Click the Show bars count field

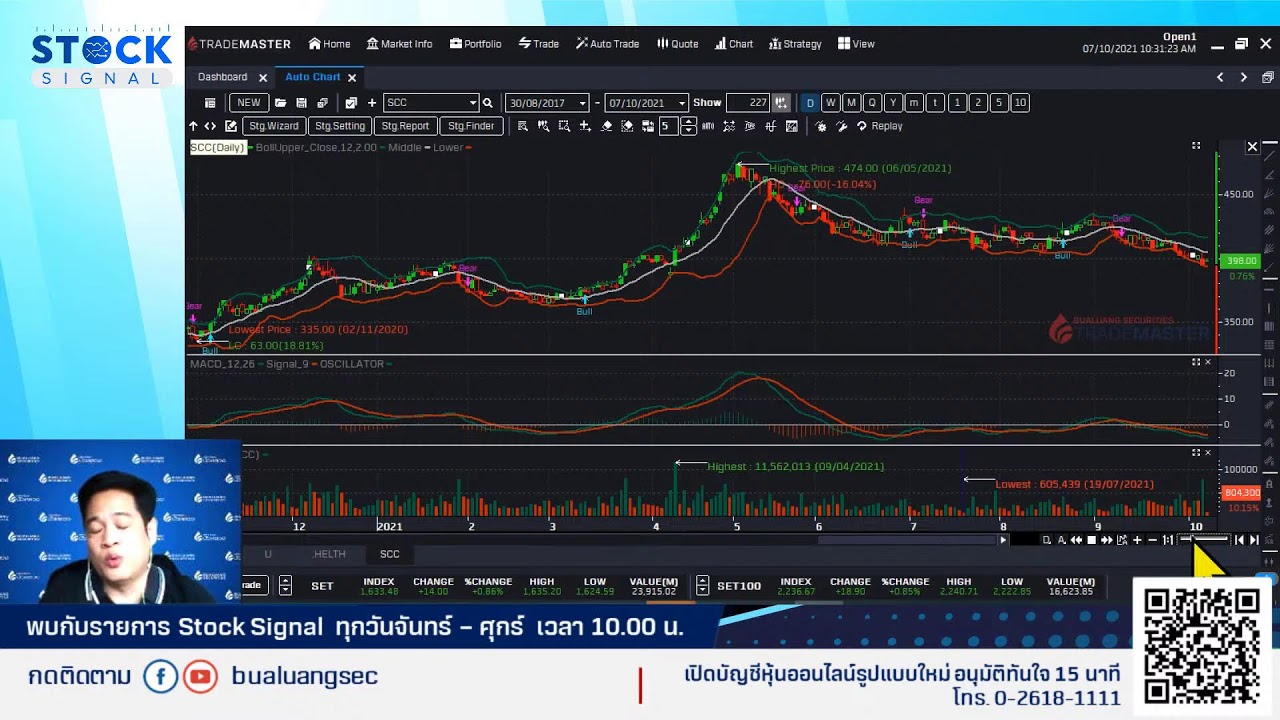[748, 103]
